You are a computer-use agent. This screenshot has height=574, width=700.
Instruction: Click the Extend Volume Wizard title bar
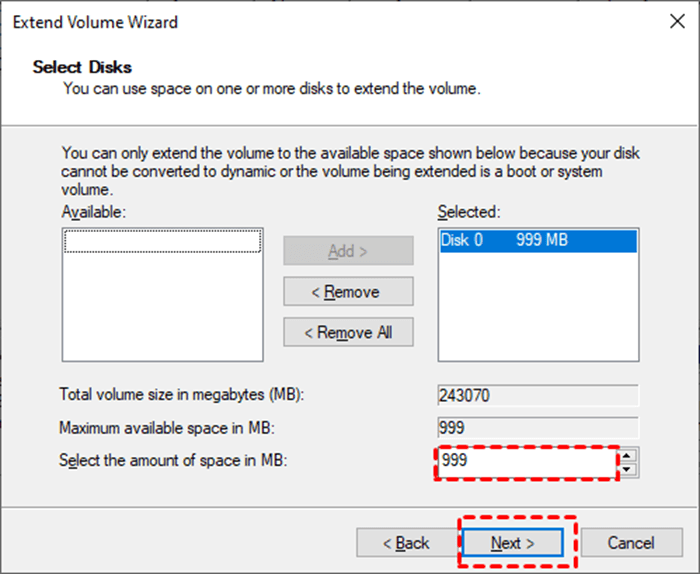[x=300, y=20]
